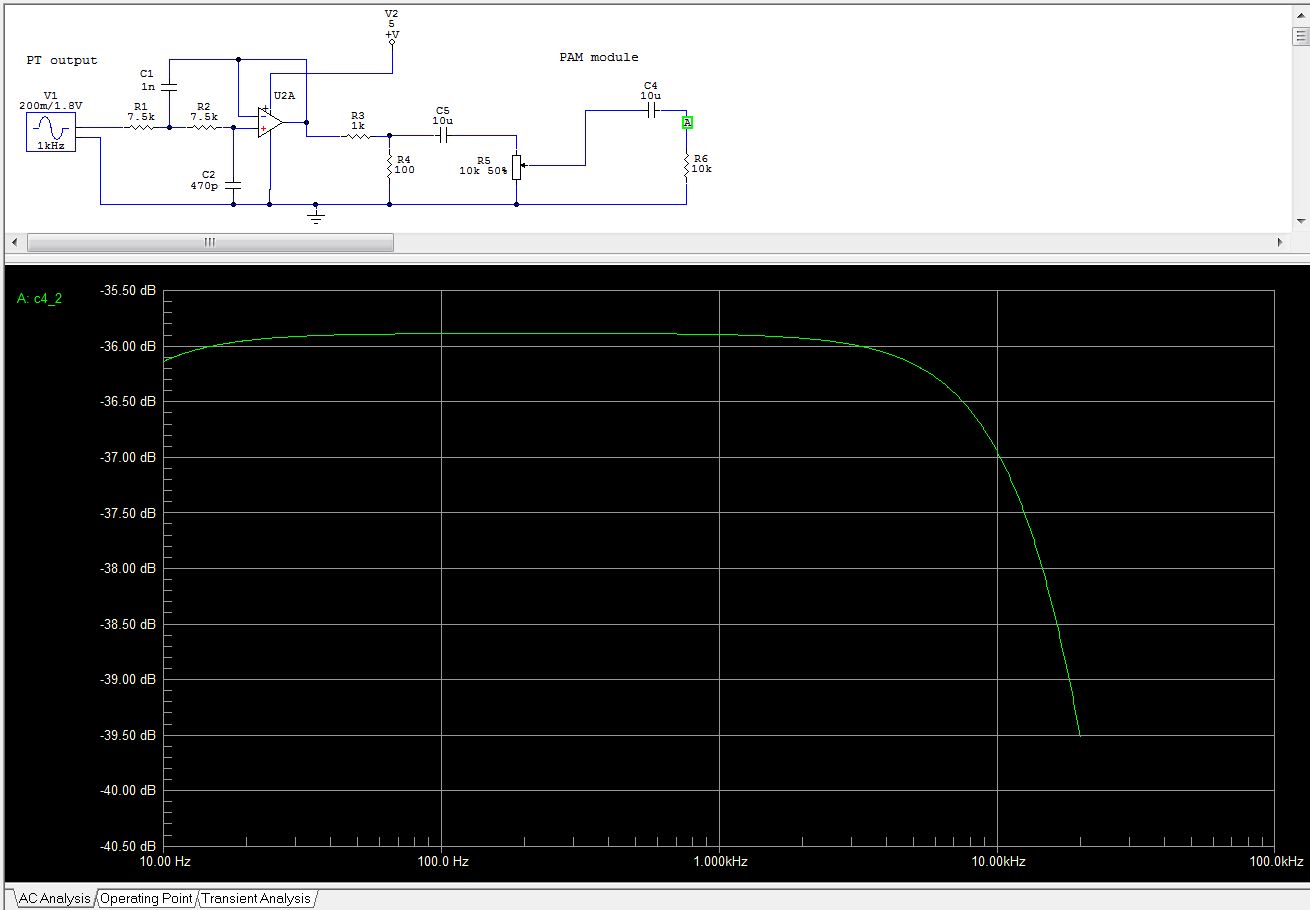Screen dimensions: 1310x910
Task: Click the -39.50 dB axis label
Action: 129,735
